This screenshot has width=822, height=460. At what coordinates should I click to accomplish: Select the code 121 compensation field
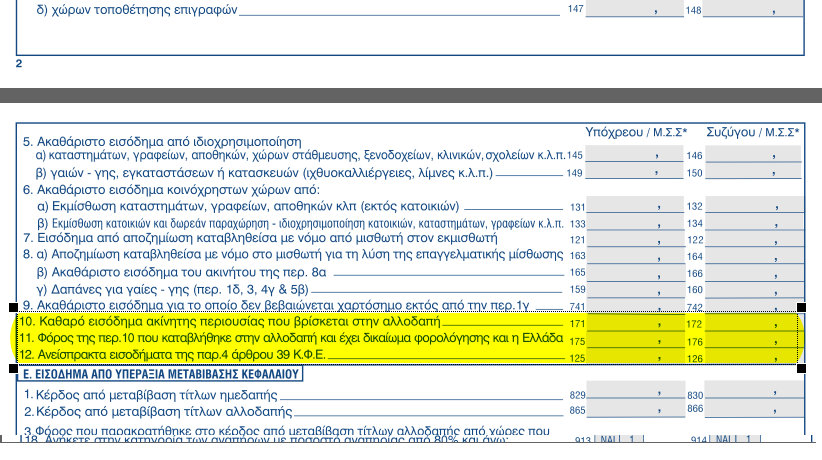coord(635,239)
